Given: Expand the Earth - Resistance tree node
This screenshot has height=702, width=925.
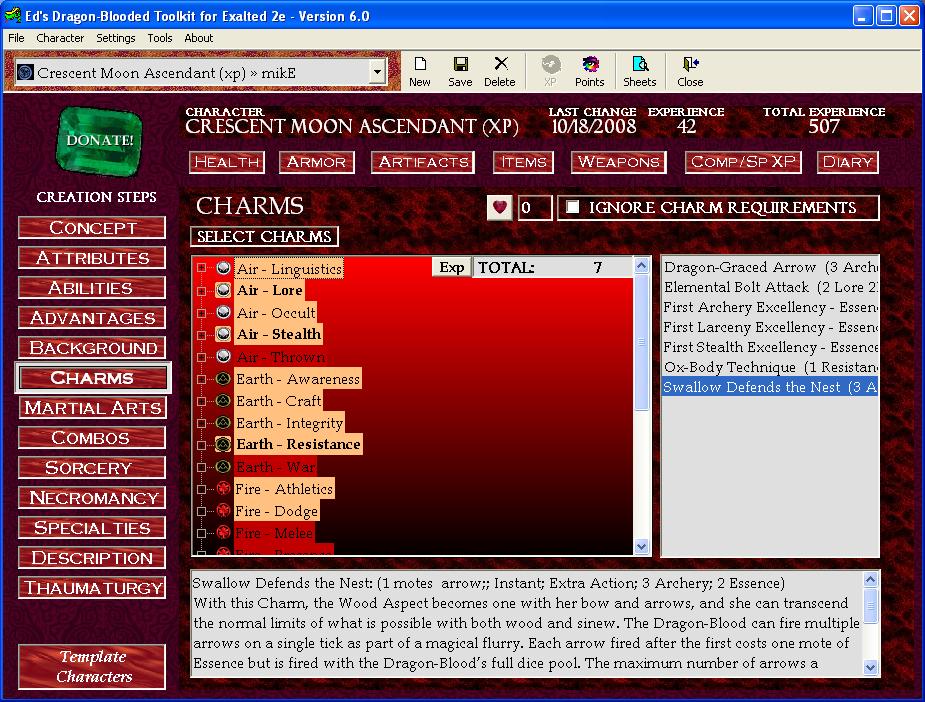Looking at the screenshot, I should 202,445.
